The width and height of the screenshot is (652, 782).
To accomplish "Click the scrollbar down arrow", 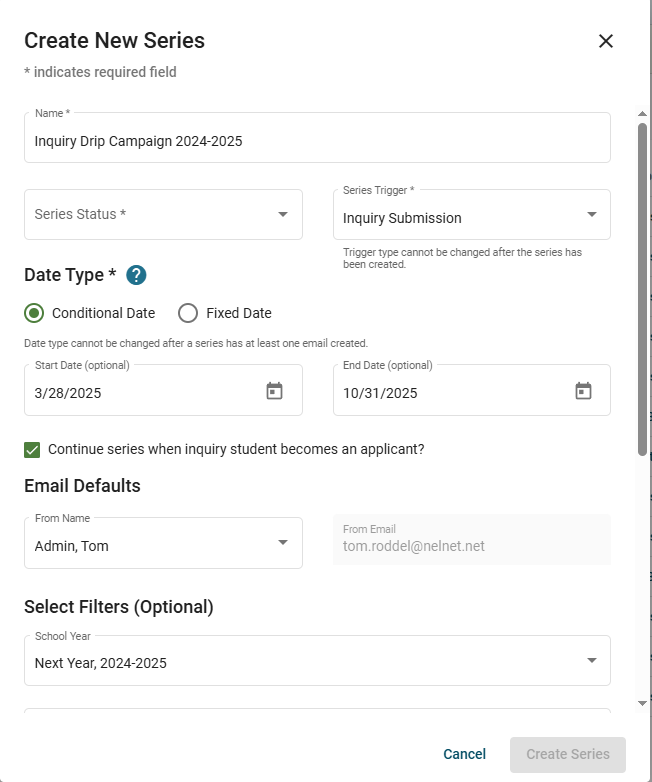I will pos(642,703).
